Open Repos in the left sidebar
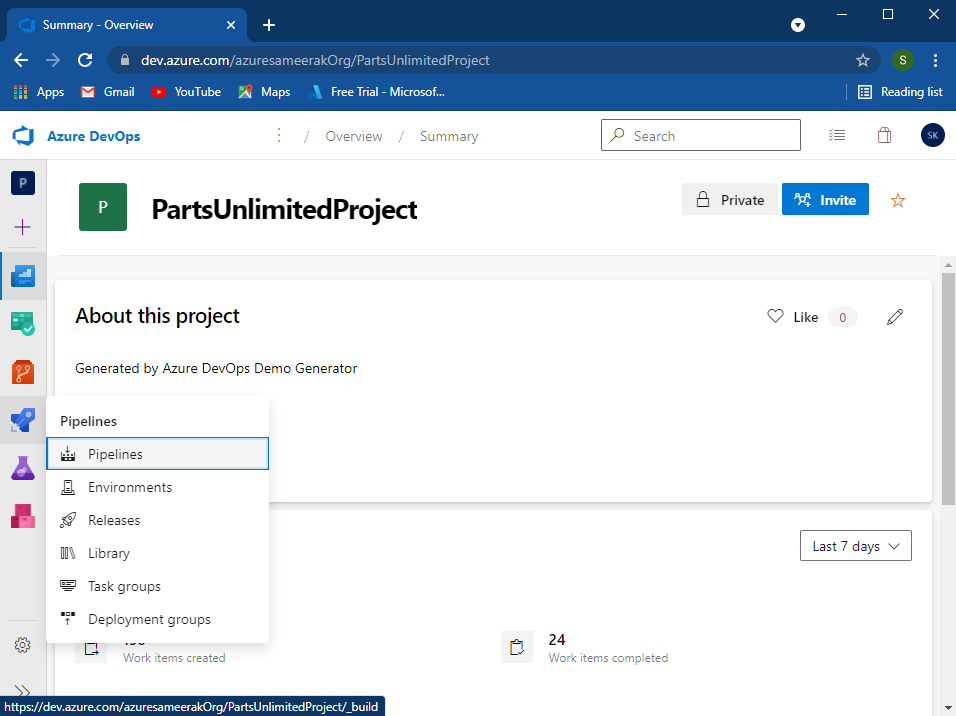The height and width of the screenshot is (716, 956). 22,371
